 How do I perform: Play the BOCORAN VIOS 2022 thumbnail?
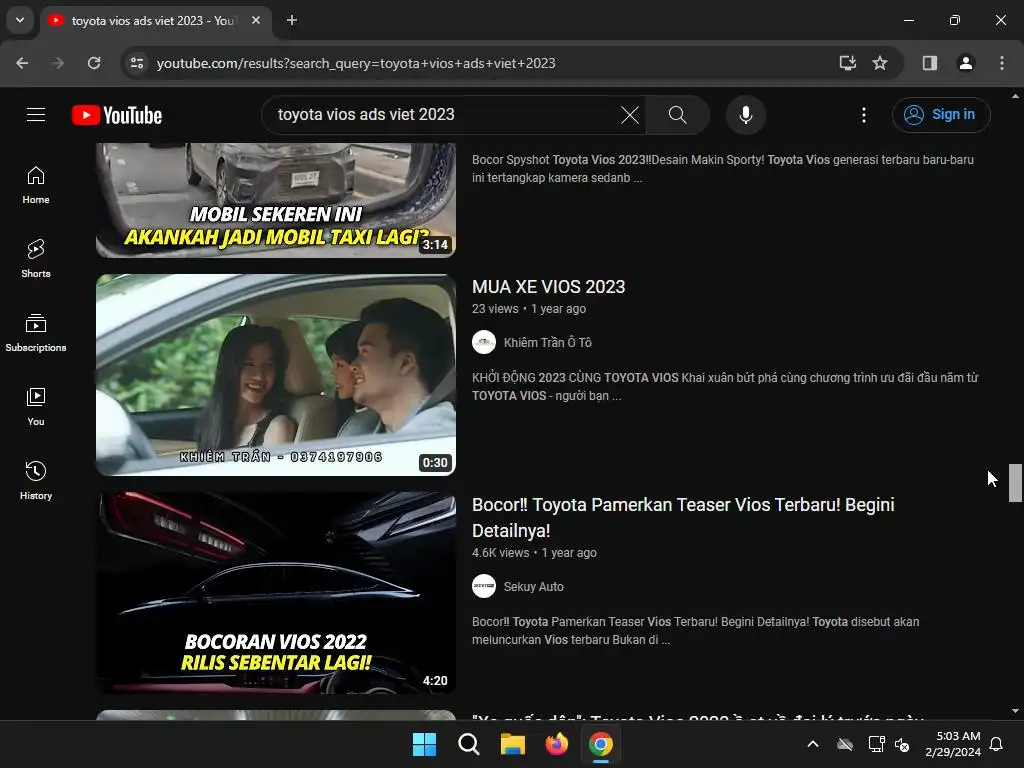tap(276, 593)
